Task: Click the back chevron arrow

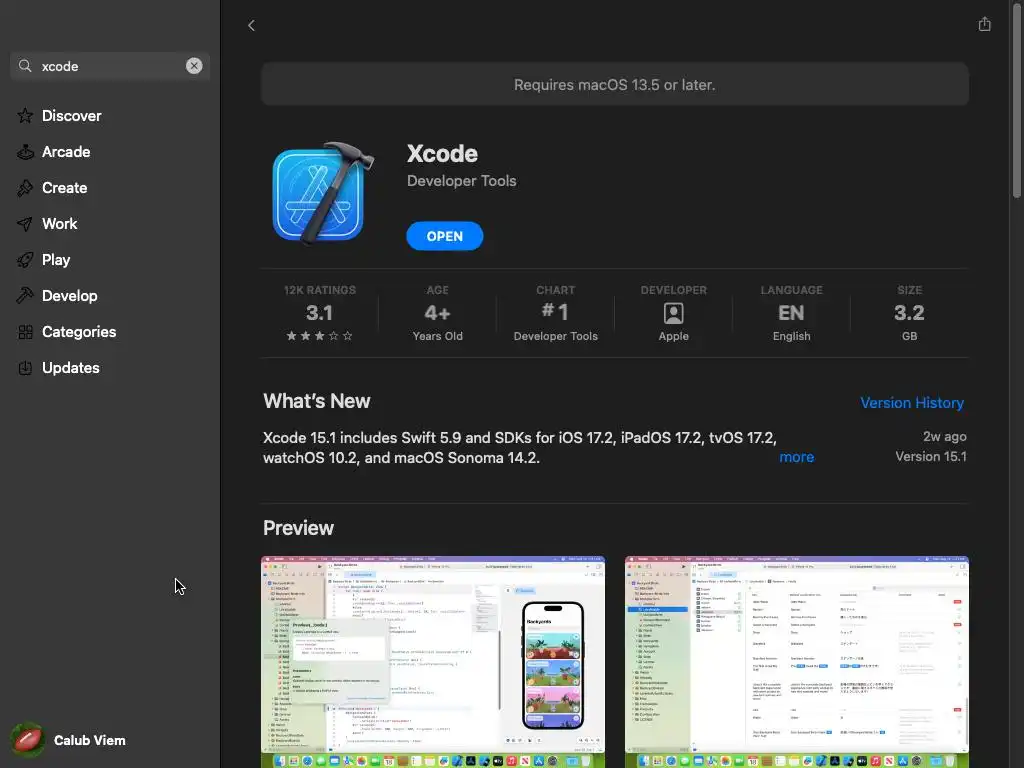Action: click(x=251, y=25)
